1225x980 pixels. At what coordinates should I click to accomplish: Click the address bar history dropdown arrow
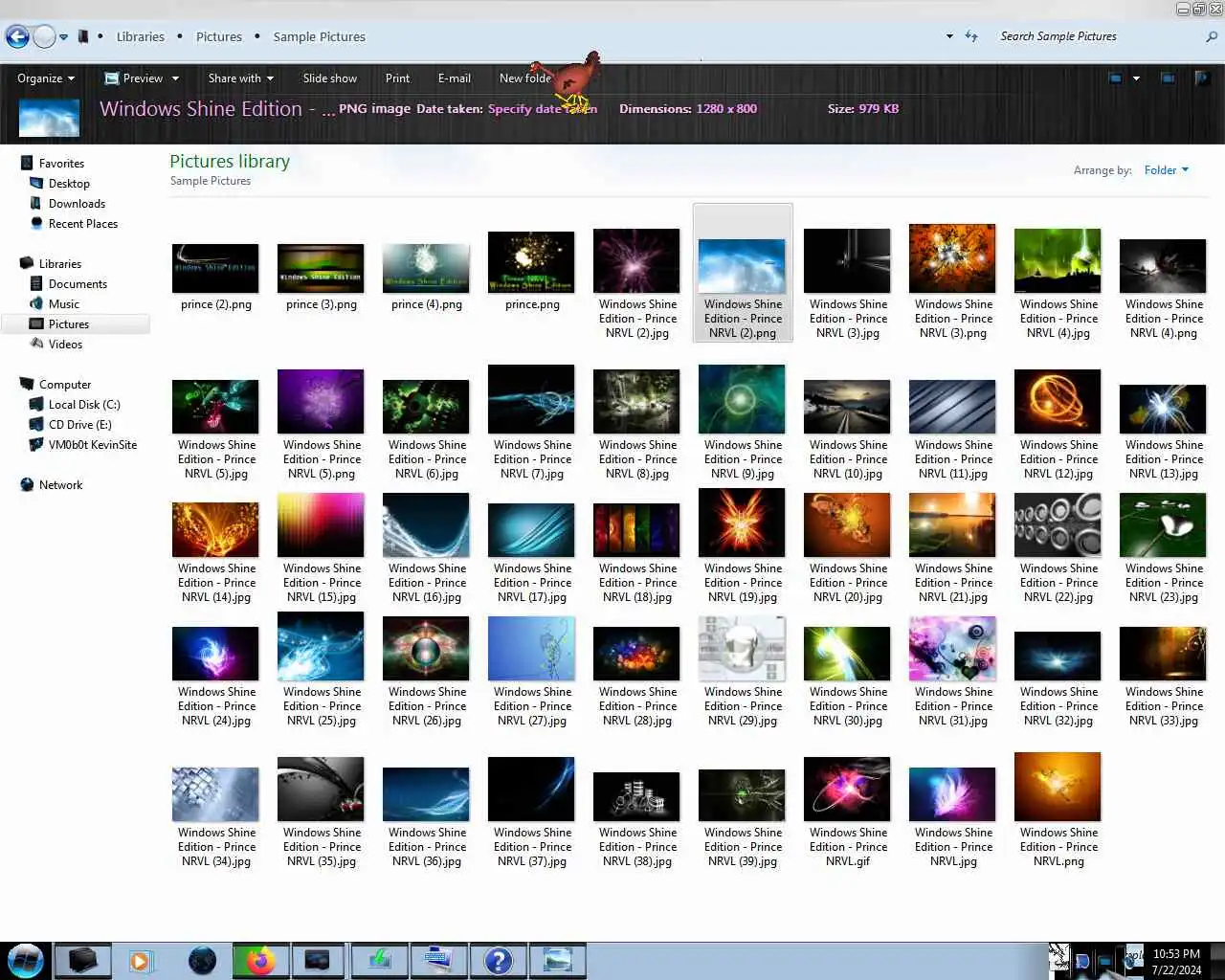click(x=949, y=36)
